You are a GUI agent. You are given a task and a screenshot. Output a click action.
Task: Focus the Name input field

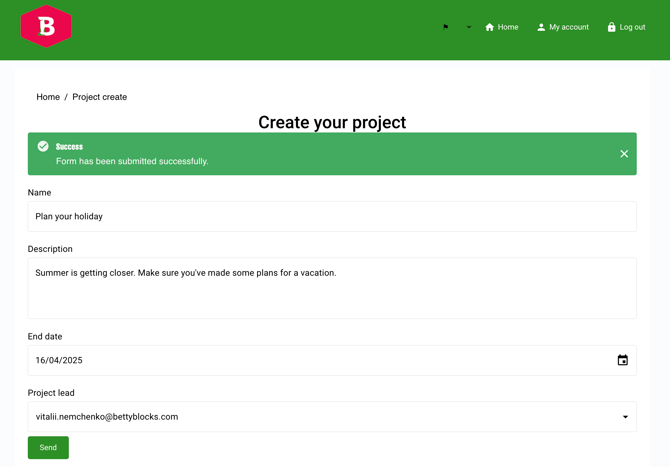coord(332,217)
